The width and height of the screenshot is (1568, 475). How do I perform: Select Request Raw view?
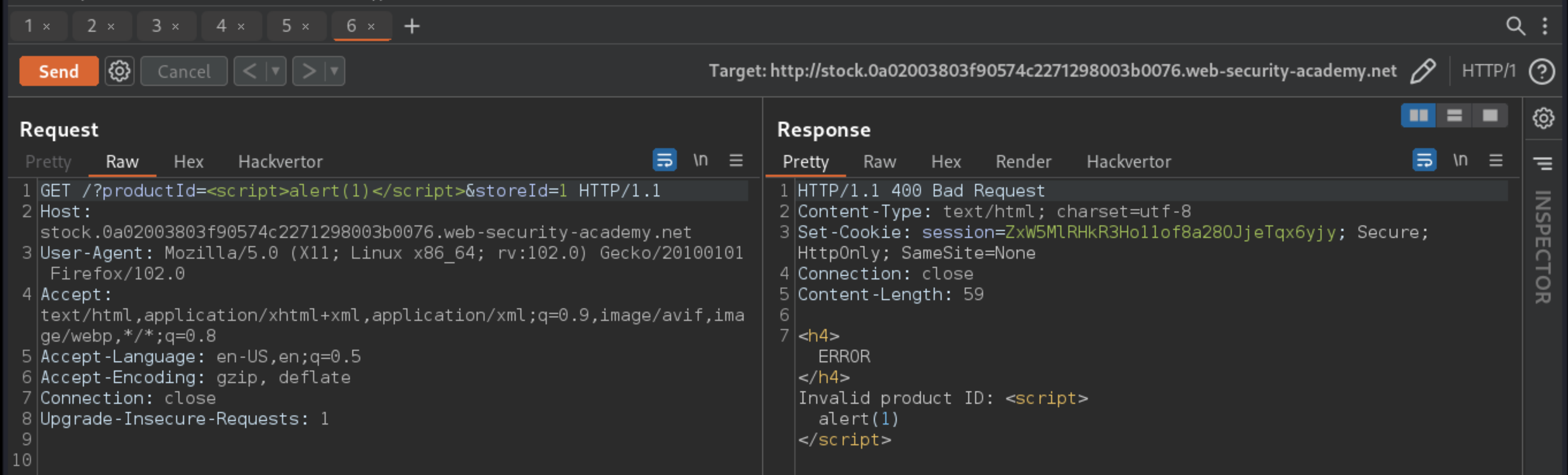(123, 161)
